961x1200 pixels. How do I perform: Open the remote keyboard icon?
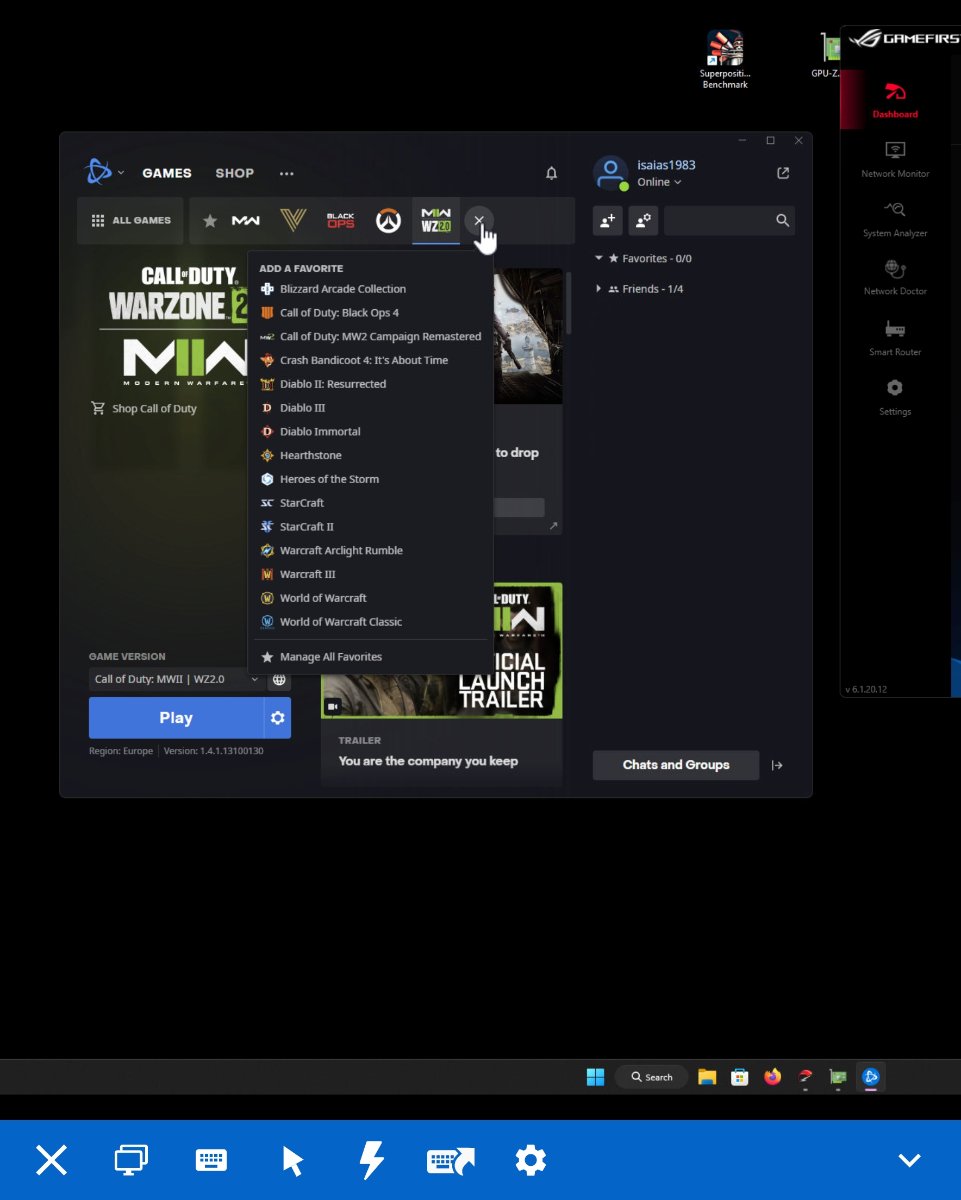pyautogui.click(x=211, y=1160)
